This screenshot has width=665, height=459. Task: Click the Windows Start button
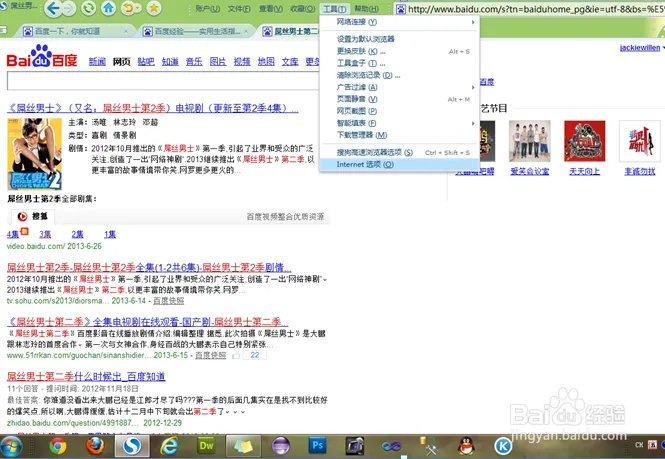(11, 447)
